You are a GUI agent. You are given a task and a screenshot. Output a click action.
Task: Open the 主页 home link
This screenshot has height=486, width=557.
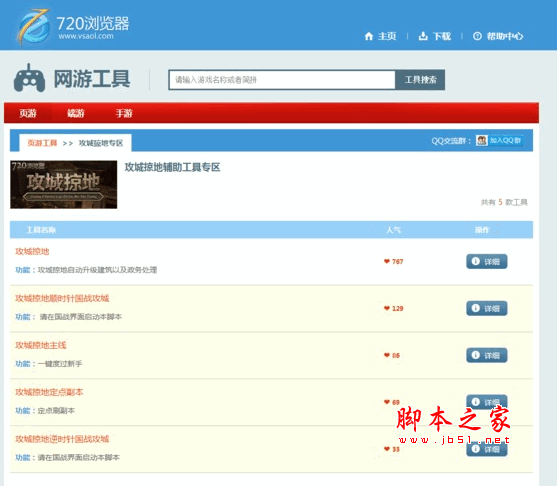(387, 36)
